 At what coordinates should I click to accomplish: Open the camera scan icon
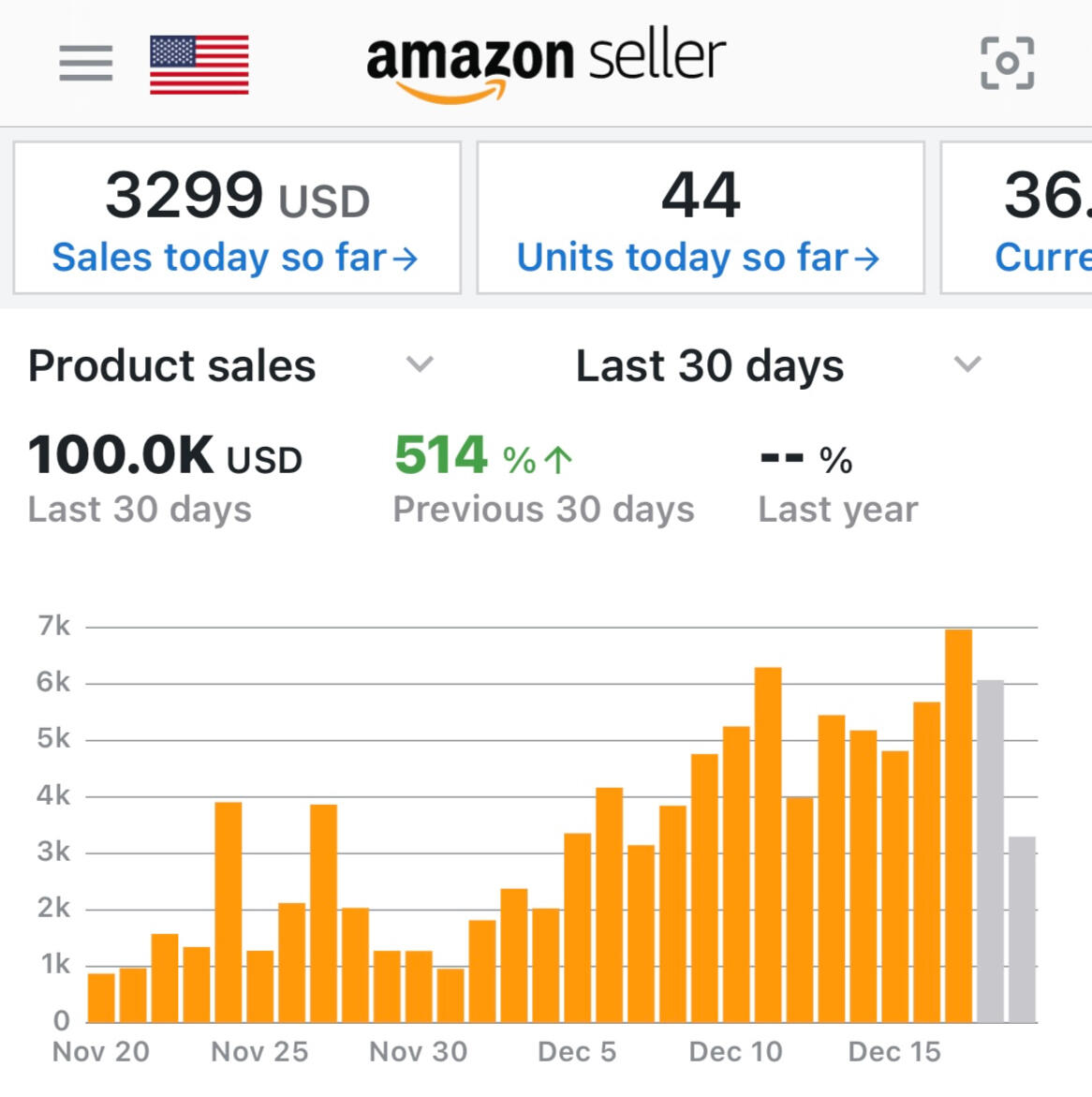(1007, 63)
